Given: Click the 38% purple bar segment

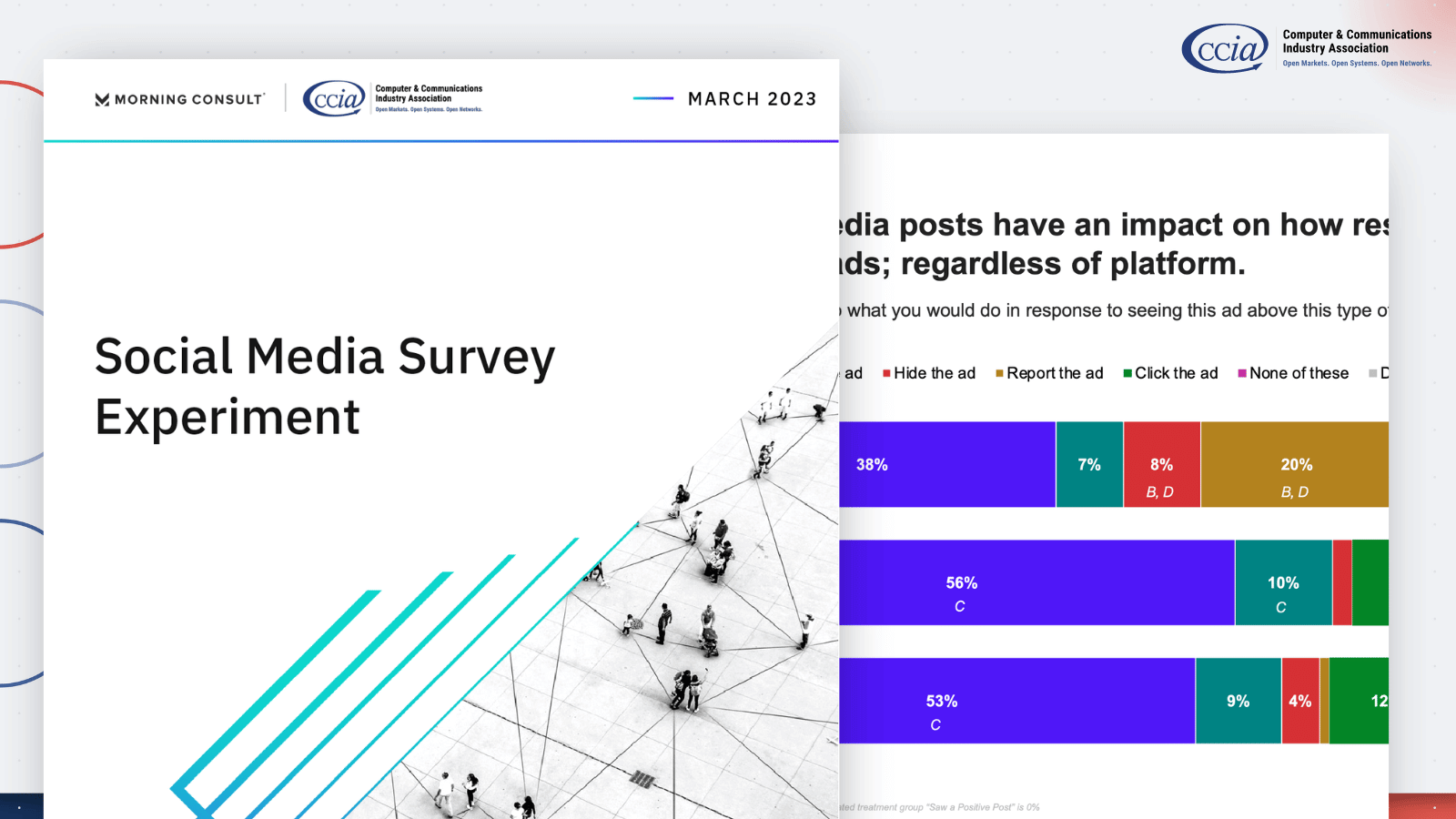Looking at the screenshot, I should click(x=946, y=464).
